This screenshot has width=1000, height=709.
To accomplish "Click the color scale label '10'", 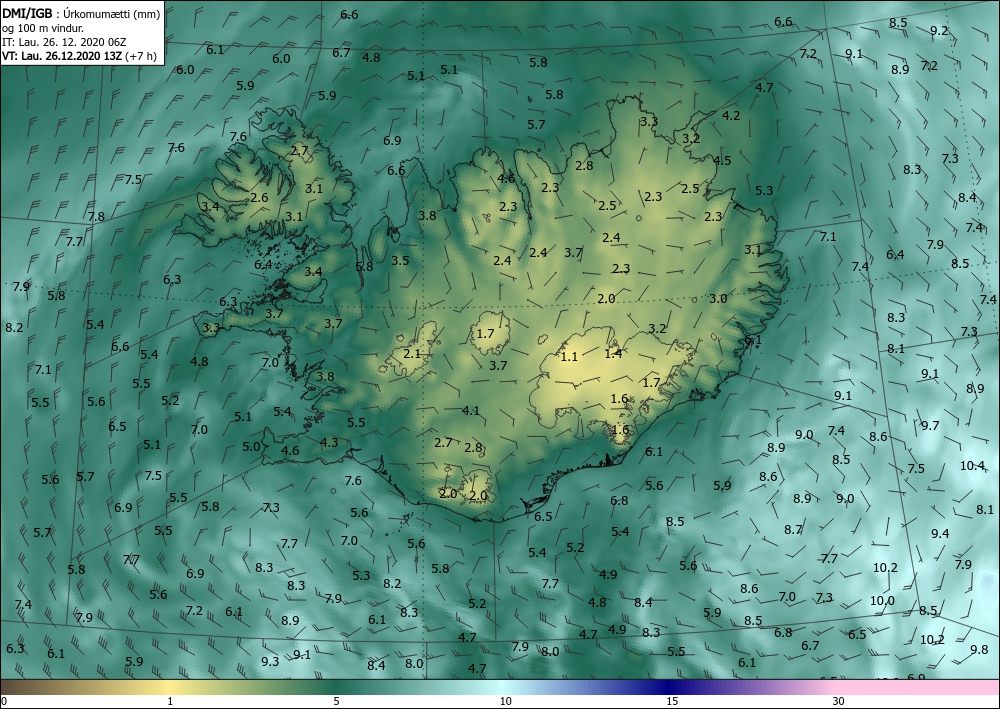I will pyautogui.click(x=505, y=701).
